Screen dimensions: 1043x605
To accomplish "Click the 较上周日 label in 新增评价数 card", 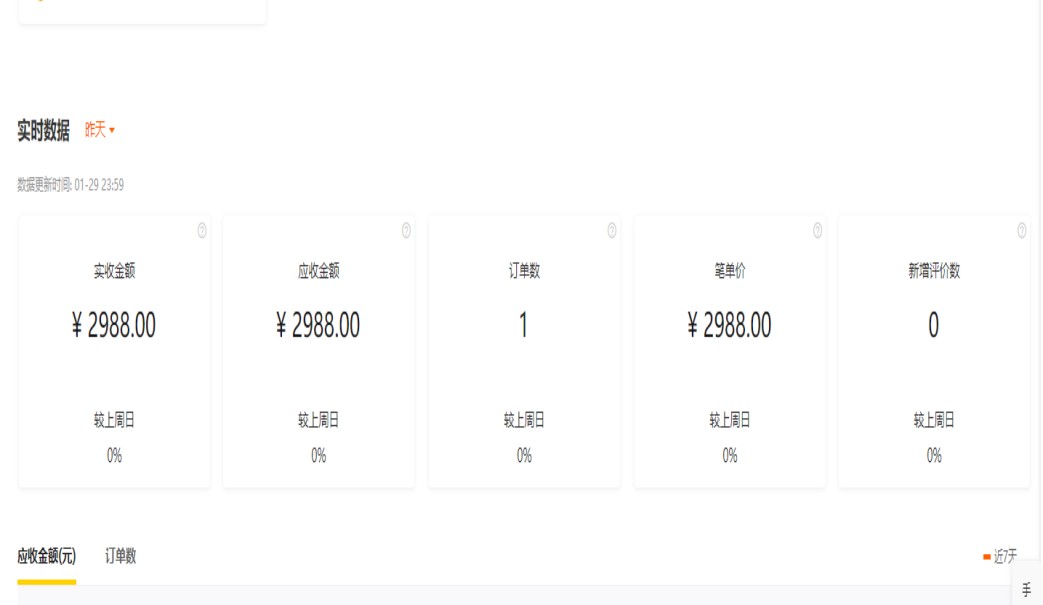I will point(933,421).
